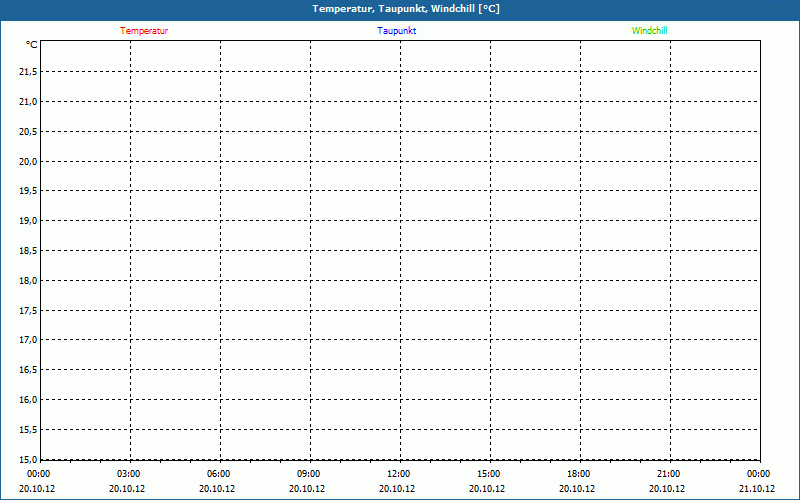Click the 20,0 y-axis value

click(28, 162)
